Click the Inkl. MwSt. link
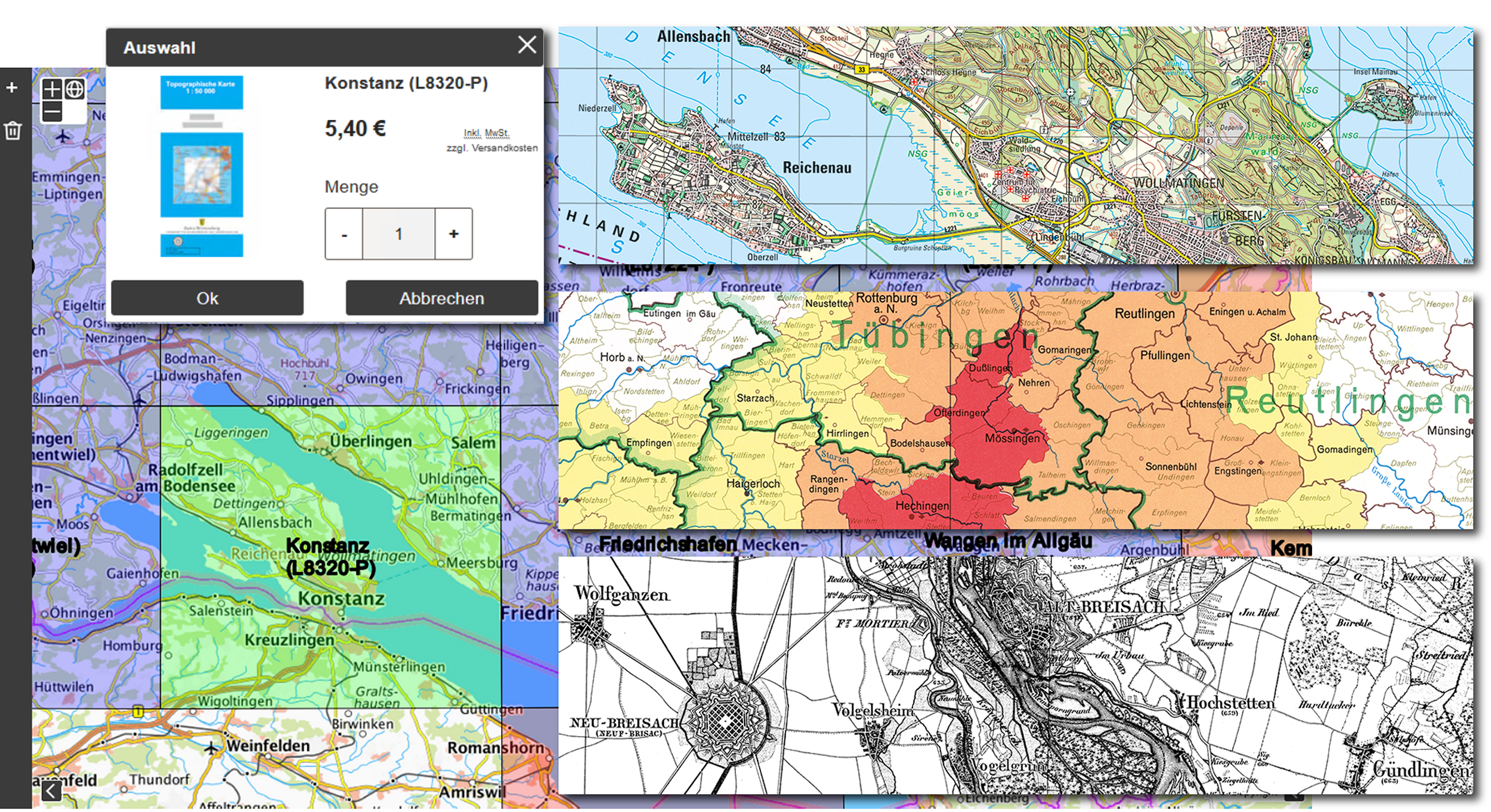Viewport: 1491px width, 812px height. click(487, 133)
